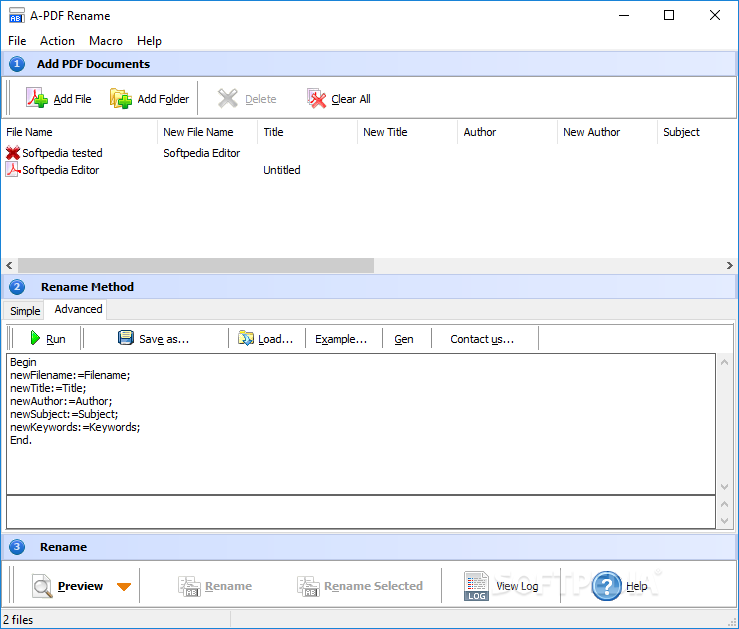Click the Clear All icon
Screen dimensions: 739x629
[316, 98]
